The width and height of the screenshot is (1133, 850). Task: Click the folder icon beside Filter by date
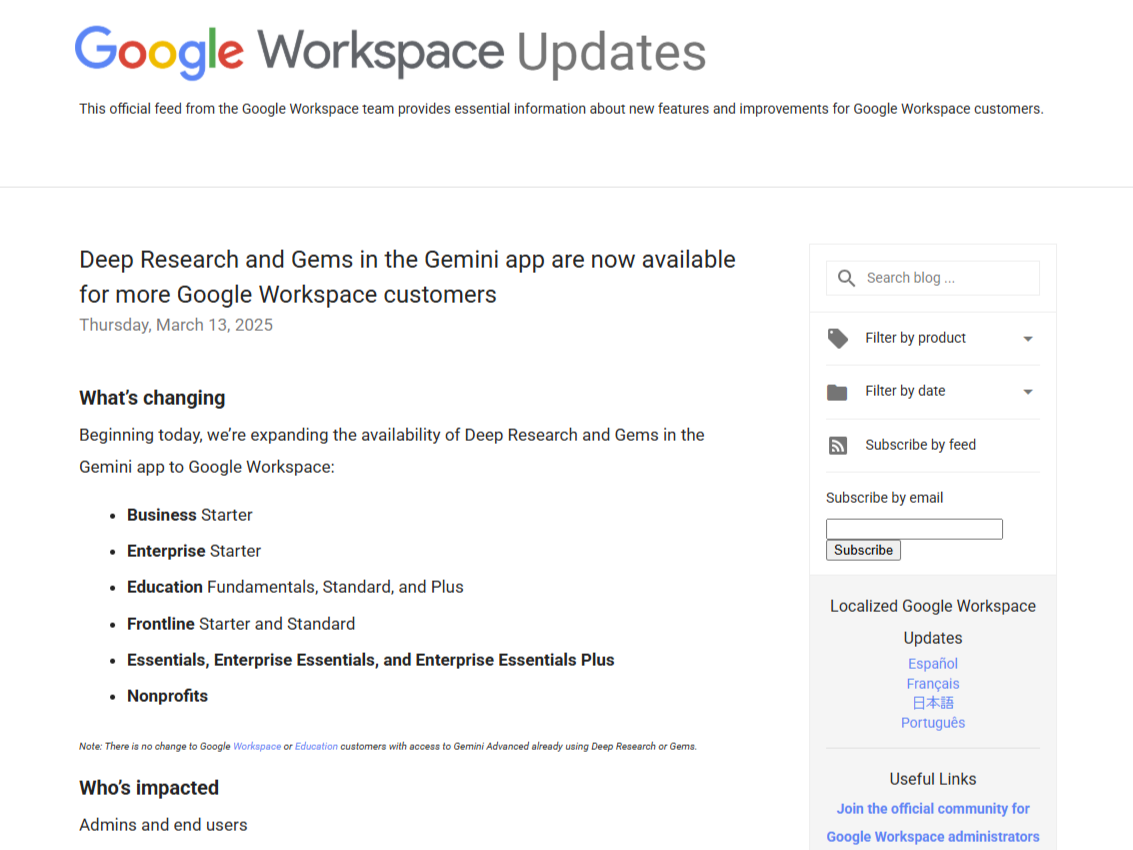pyautogui.click(x=837, y=391)
